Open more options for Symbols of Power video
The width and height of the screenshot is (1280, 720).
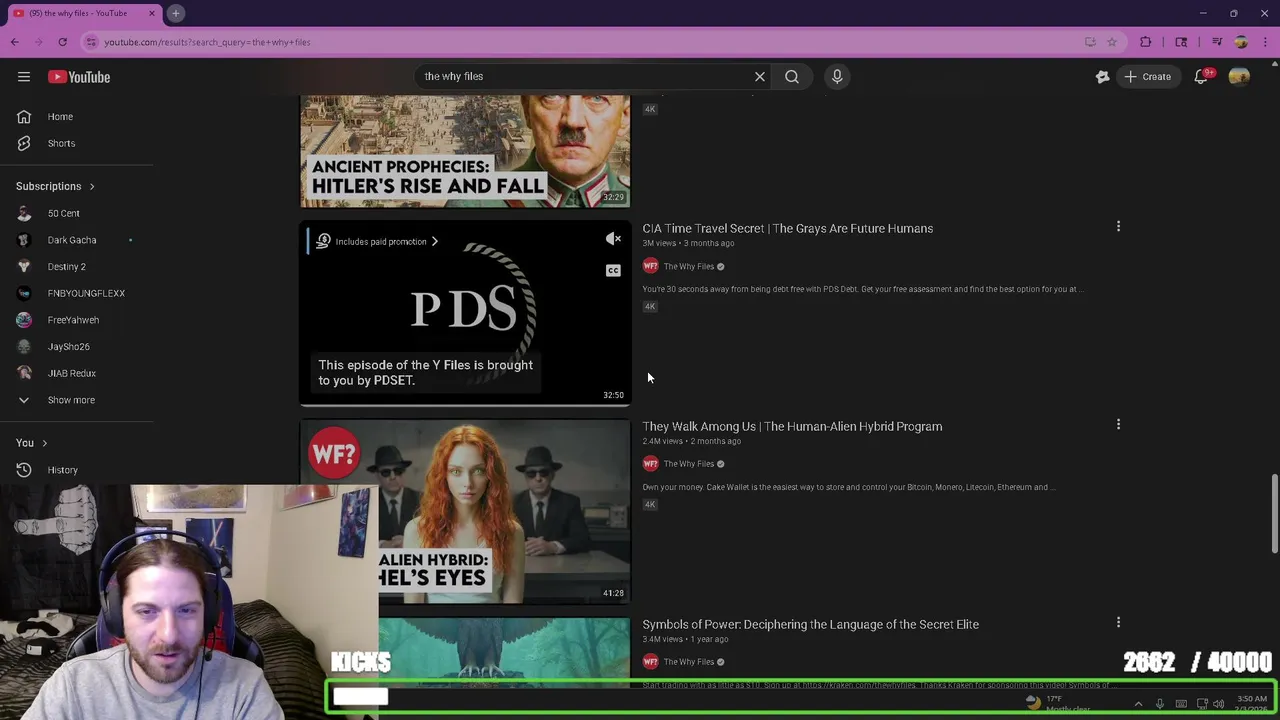point(1118,623)
